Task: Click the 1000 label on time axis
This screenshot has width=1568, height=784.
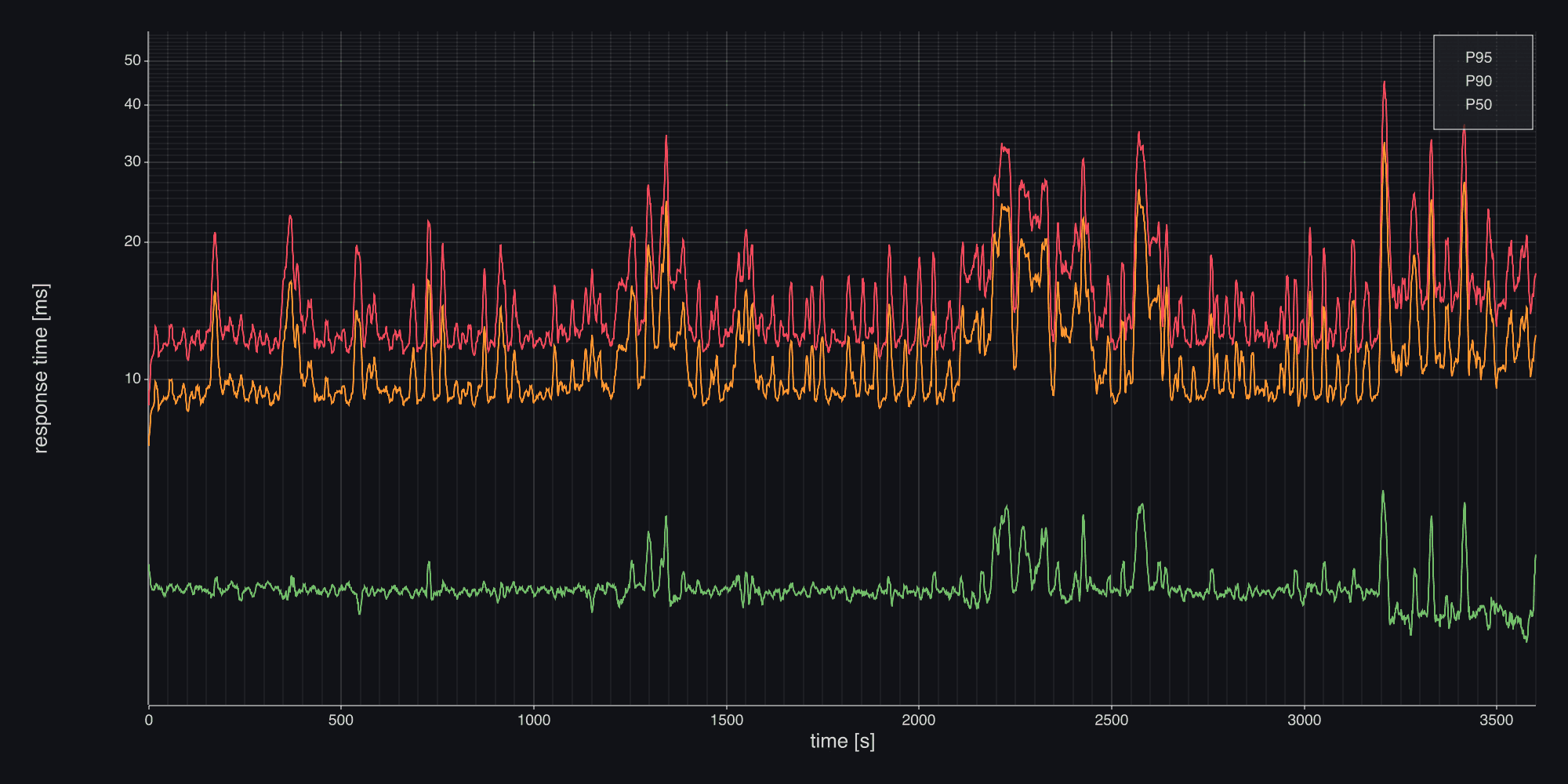Action: tap(534, 720)
